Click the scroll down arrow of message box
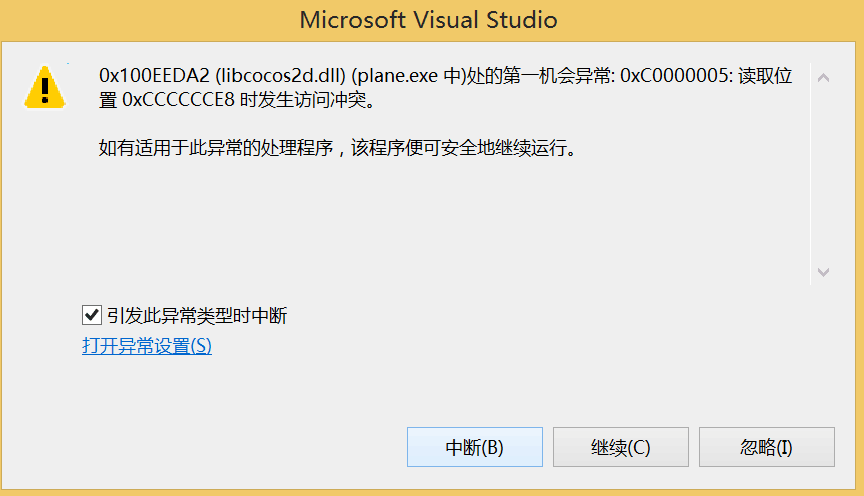The width and height of the screenshot is (864, 496). point(823,272)
